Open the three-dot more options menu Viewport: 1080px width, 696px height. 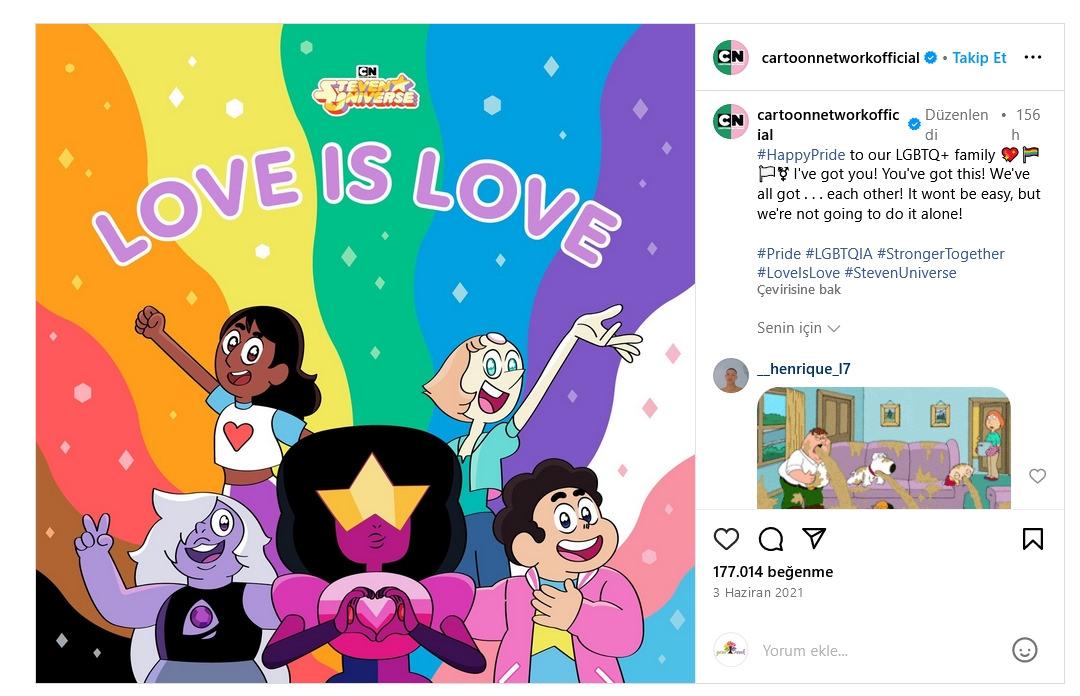point(1032,57)
